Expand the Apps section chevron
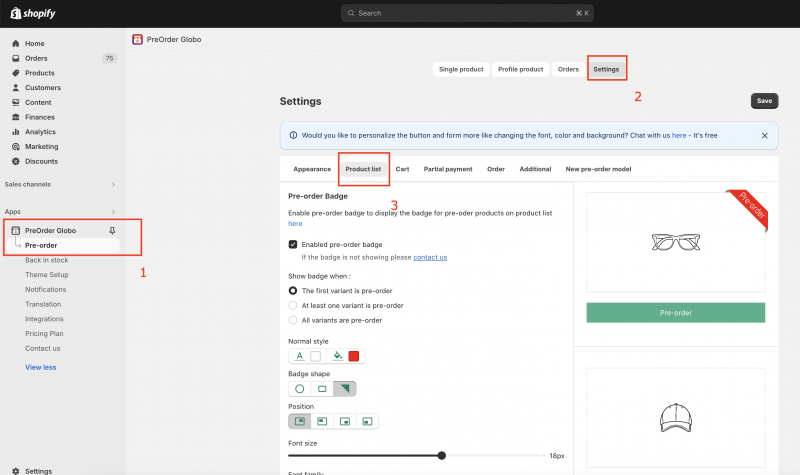This screenshot has width=800, height=475. pos(113,212)
